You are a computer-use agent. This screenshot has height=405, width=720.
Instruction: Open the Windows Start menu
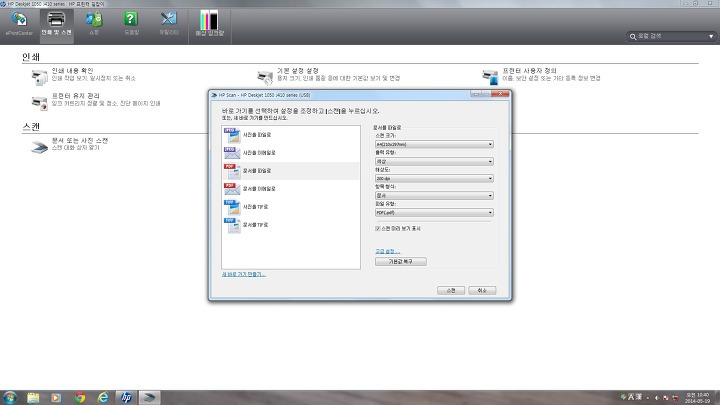point(10,397)
